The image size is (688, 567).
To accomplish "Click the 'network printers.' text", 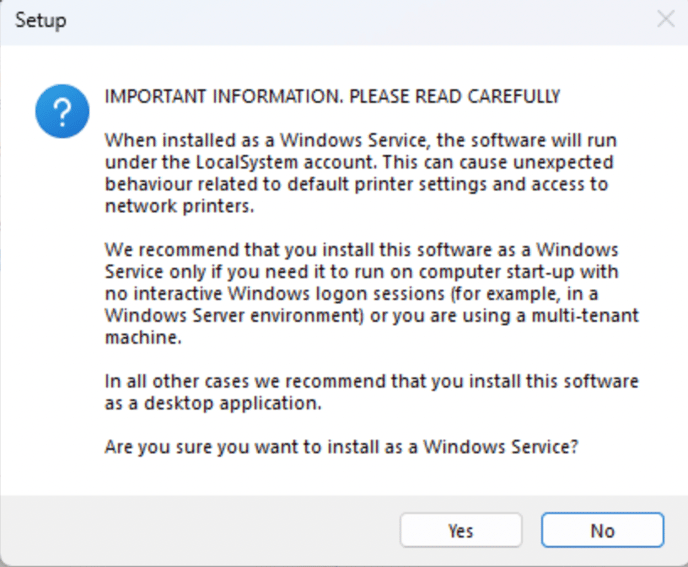I will (179, 206).
